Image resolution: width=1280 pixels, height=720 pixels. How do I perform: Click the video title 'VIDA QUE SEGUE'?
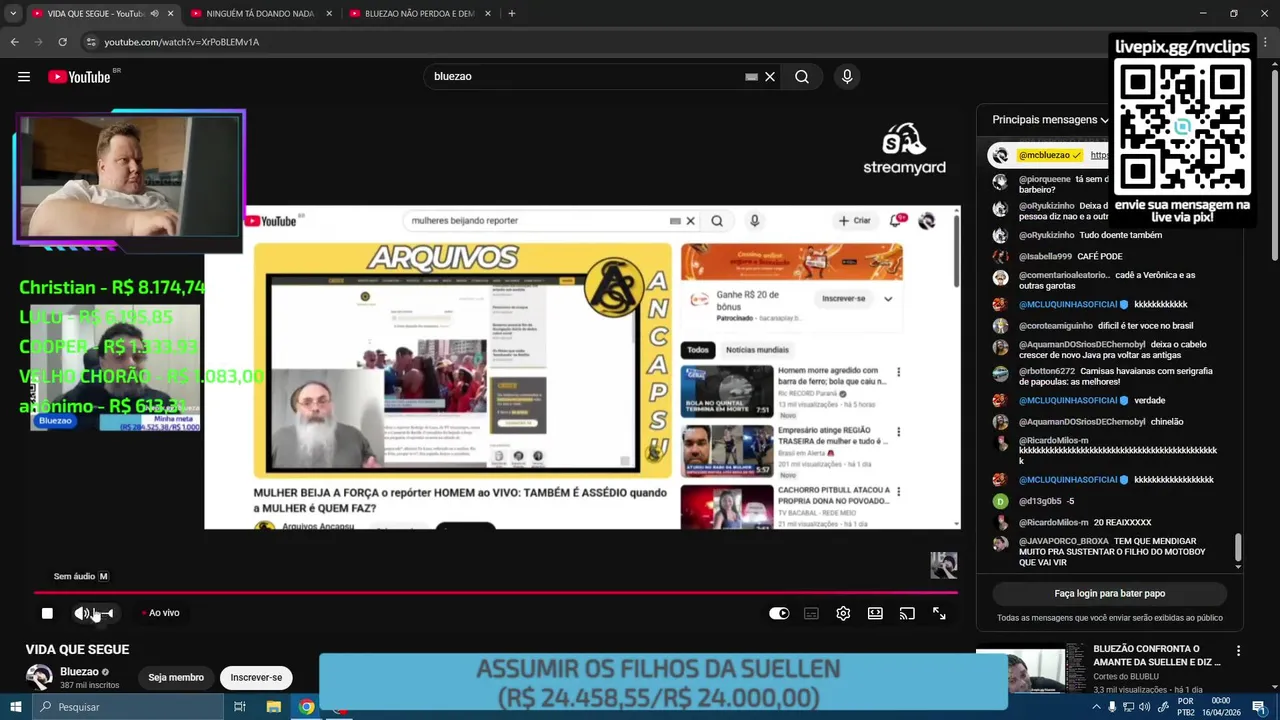tap(77, 649)
